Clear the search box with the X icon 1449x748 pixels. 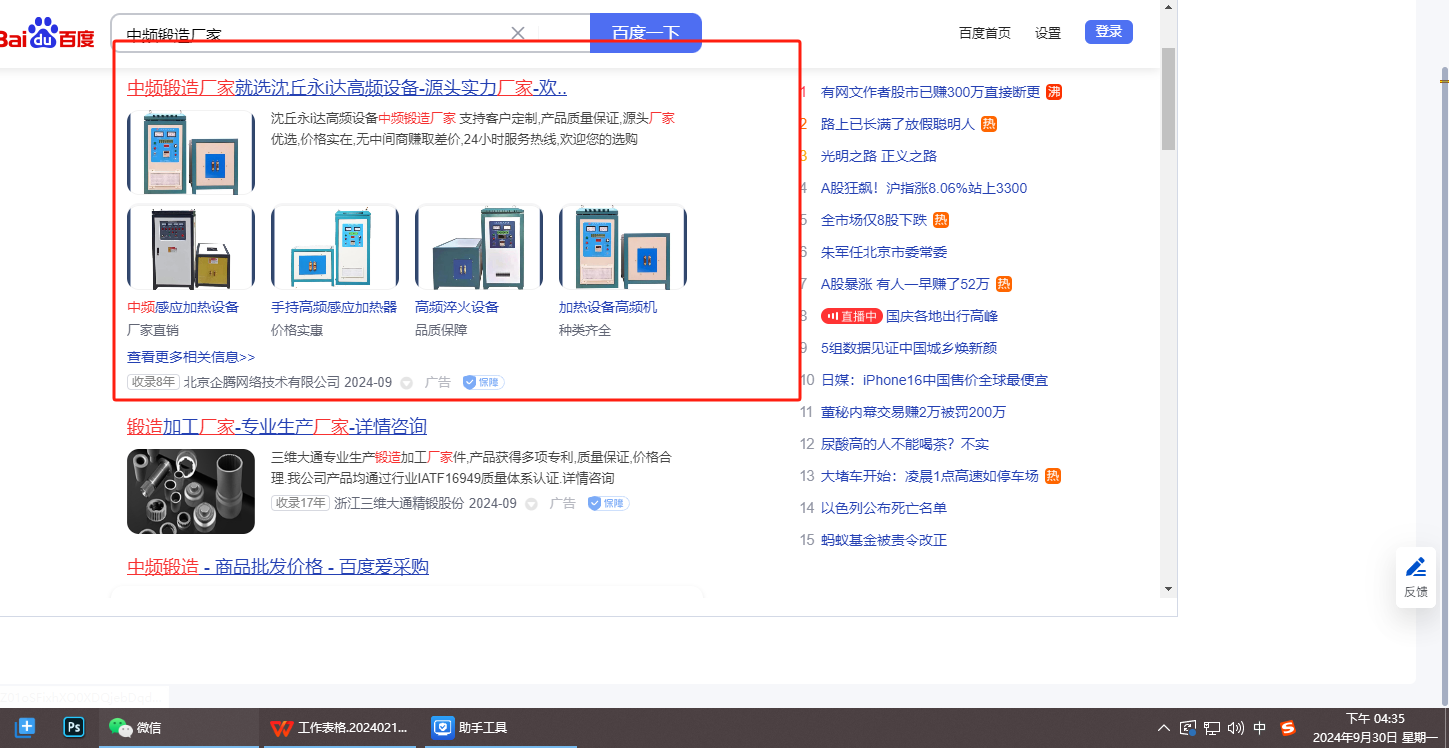pyautogui.click(x=518, y=33)
